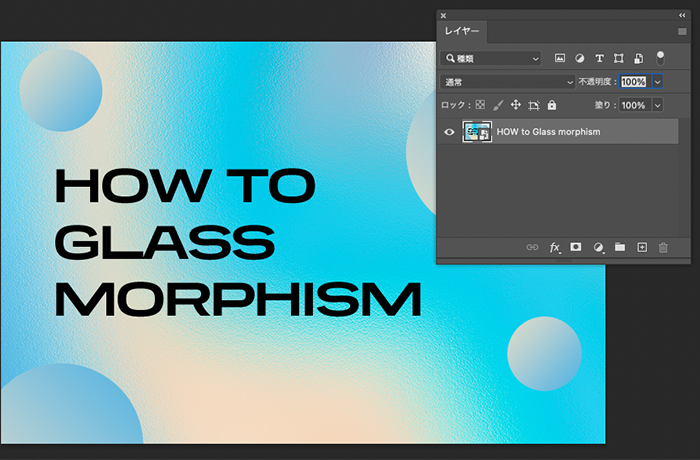Add a layer style with fx button
Viewport: 700px width, 460px height.
[x=554, y=247]
